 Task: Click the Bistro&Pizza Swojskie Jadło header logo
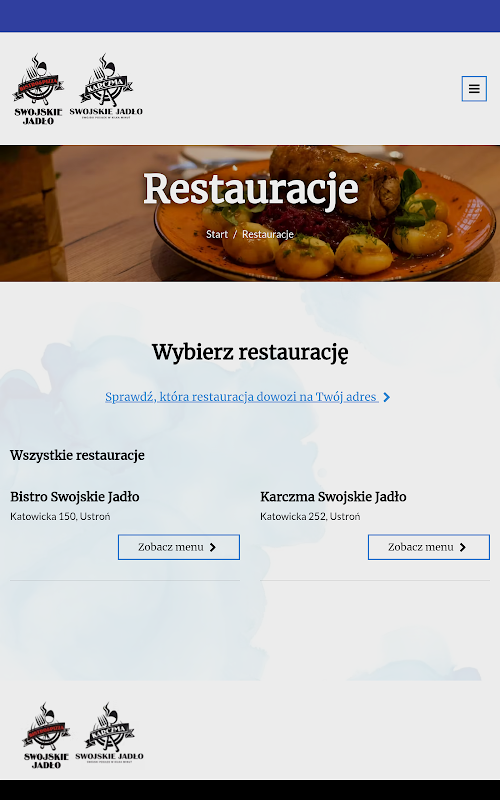[38, 89]
